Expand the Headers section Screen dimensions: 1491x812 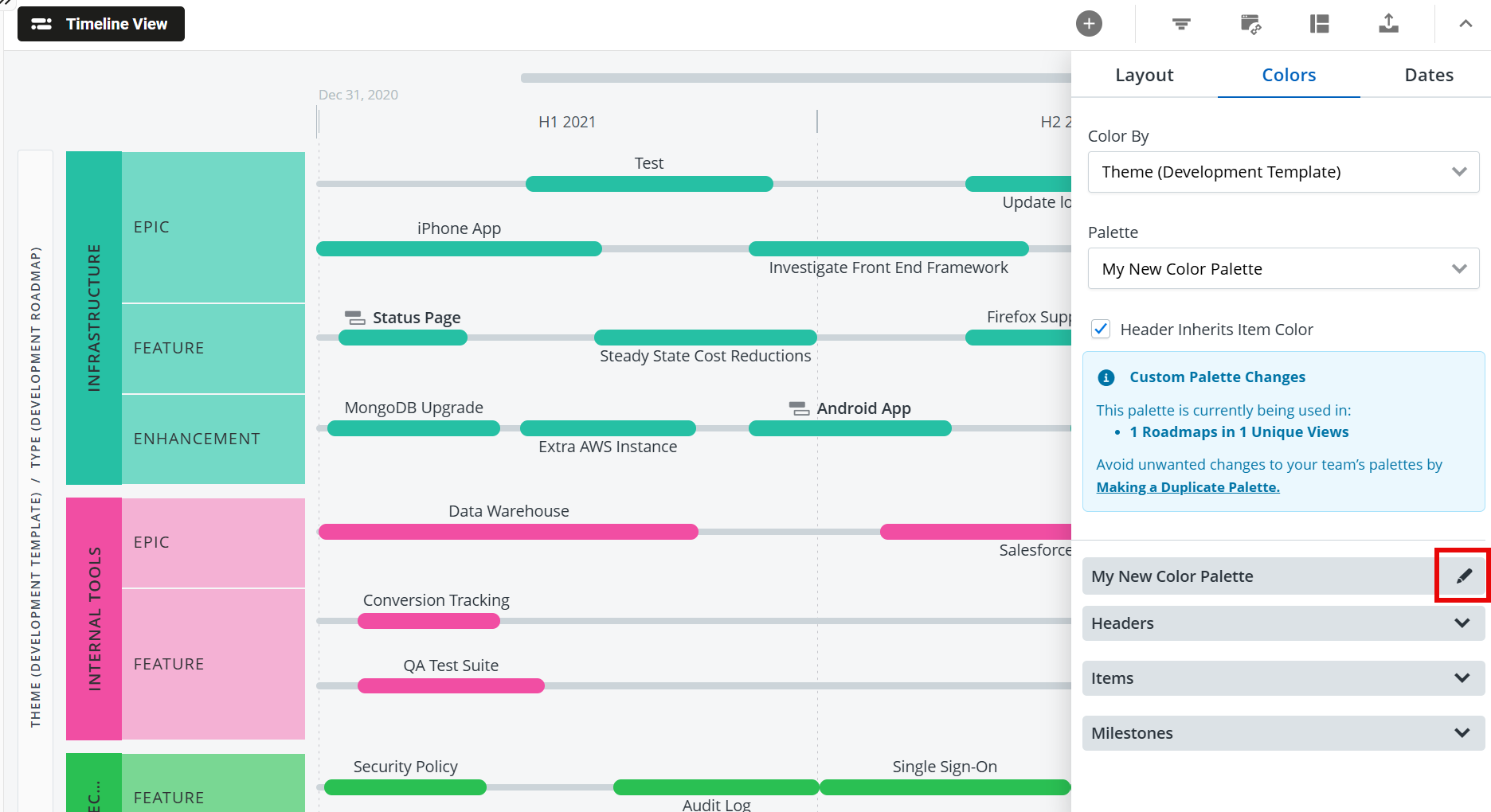(1283, 623)
